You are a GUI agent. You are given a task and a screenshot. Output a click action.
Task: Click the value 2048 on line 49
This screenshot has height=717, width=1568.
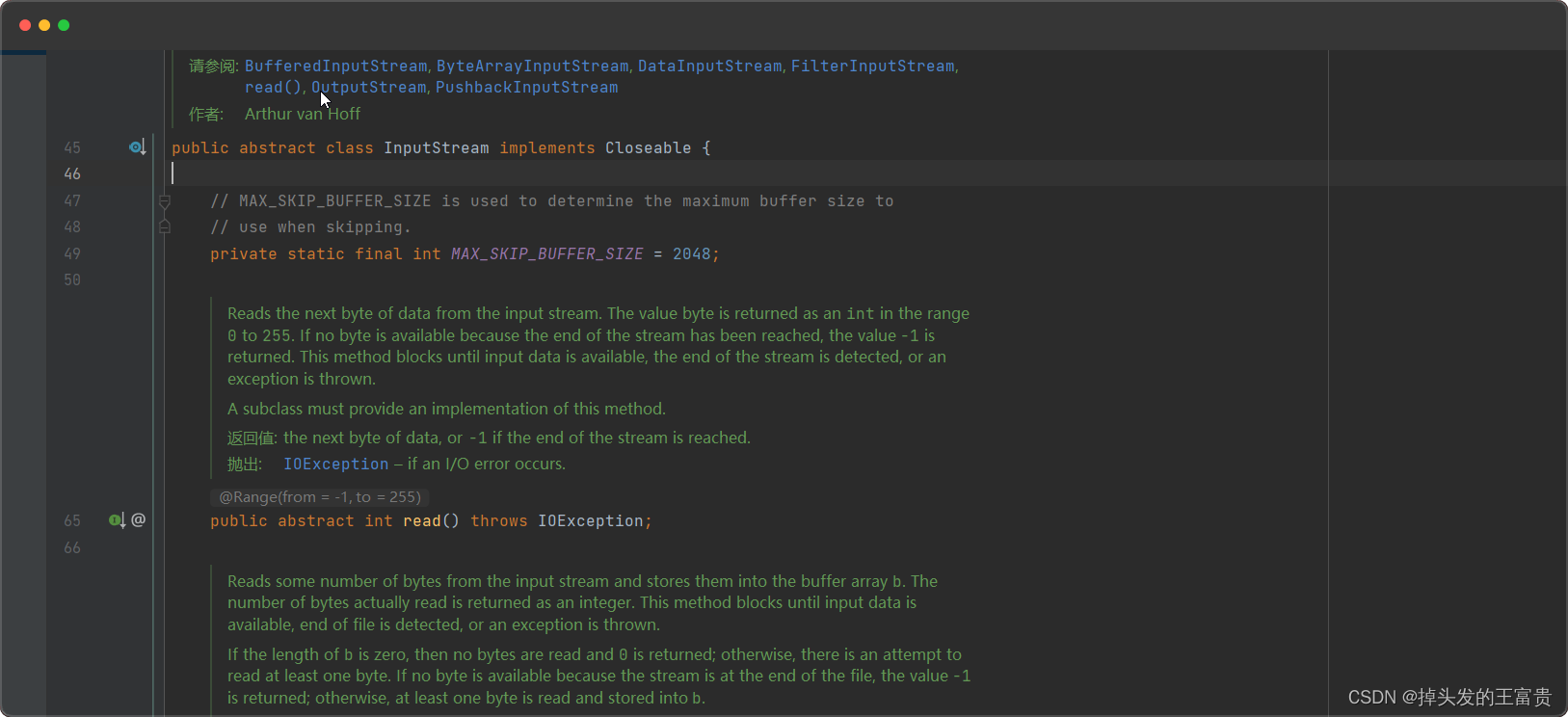click(692, 253)
